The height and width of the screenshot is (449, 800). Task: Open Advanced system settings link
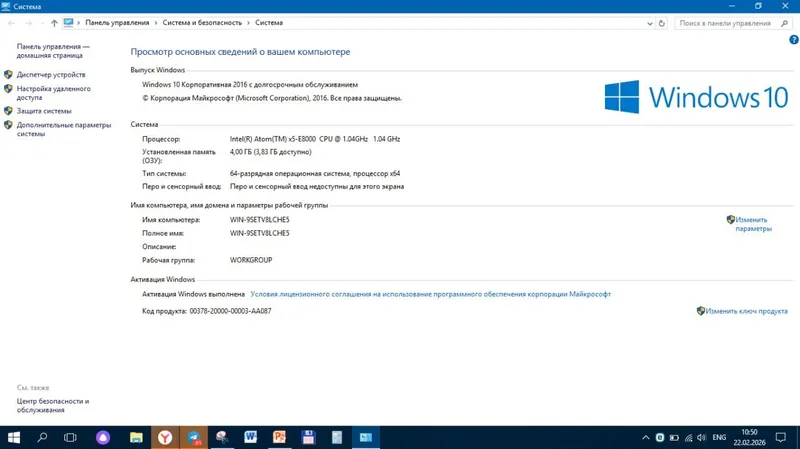64,129
